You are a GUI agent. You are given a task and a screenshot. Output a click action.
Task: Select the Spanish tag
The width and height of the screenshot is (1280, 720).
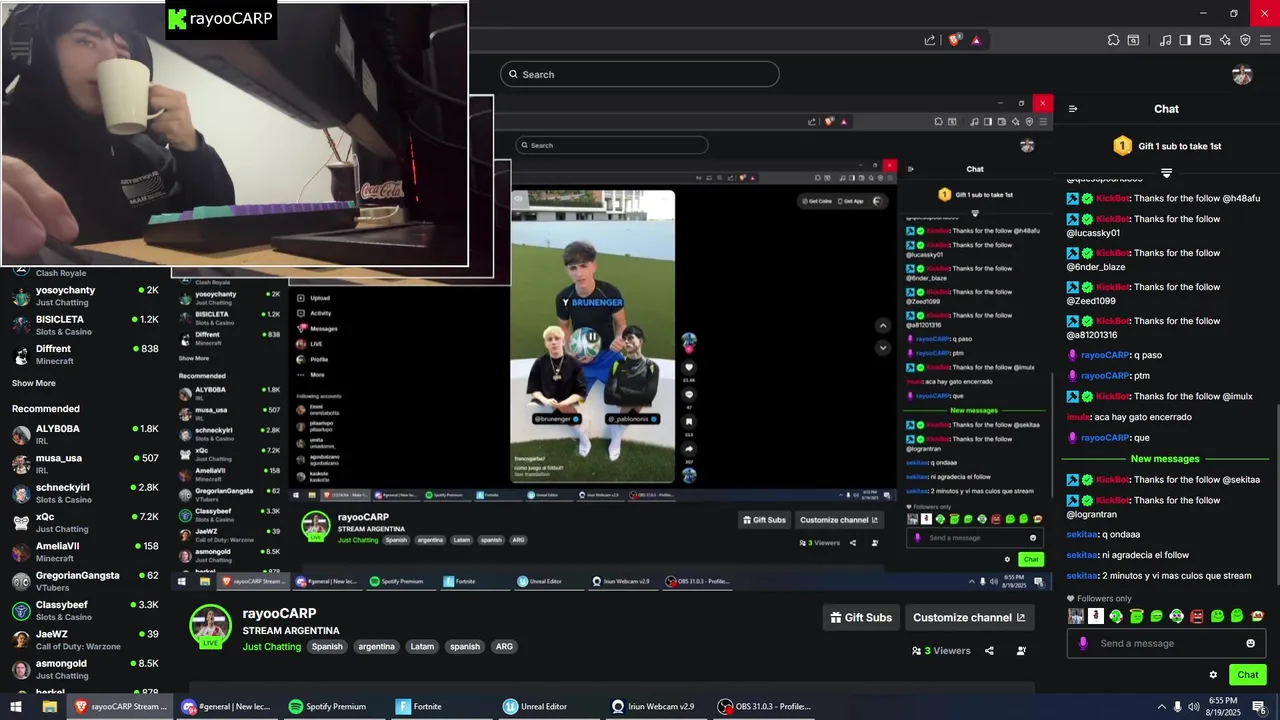[x=327, y=647]
